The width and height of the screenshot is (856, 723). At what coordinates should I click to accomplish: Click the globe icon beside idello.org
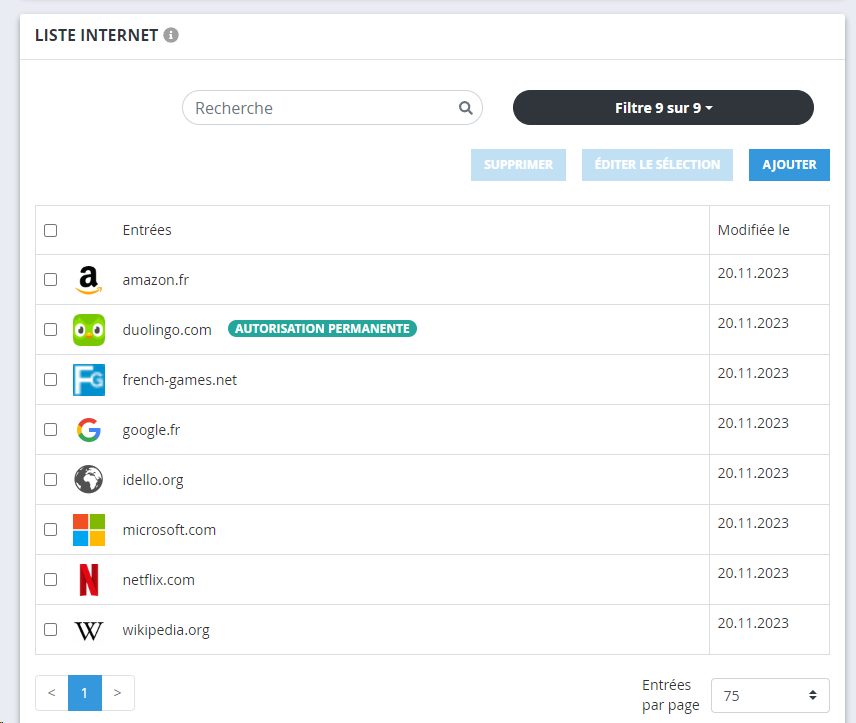[x=89, y=479]
